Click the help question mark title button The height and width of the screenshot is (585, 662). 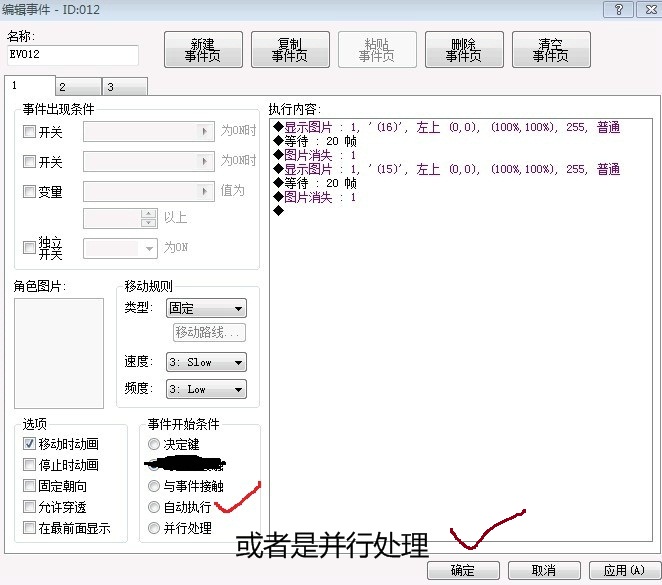619,9
